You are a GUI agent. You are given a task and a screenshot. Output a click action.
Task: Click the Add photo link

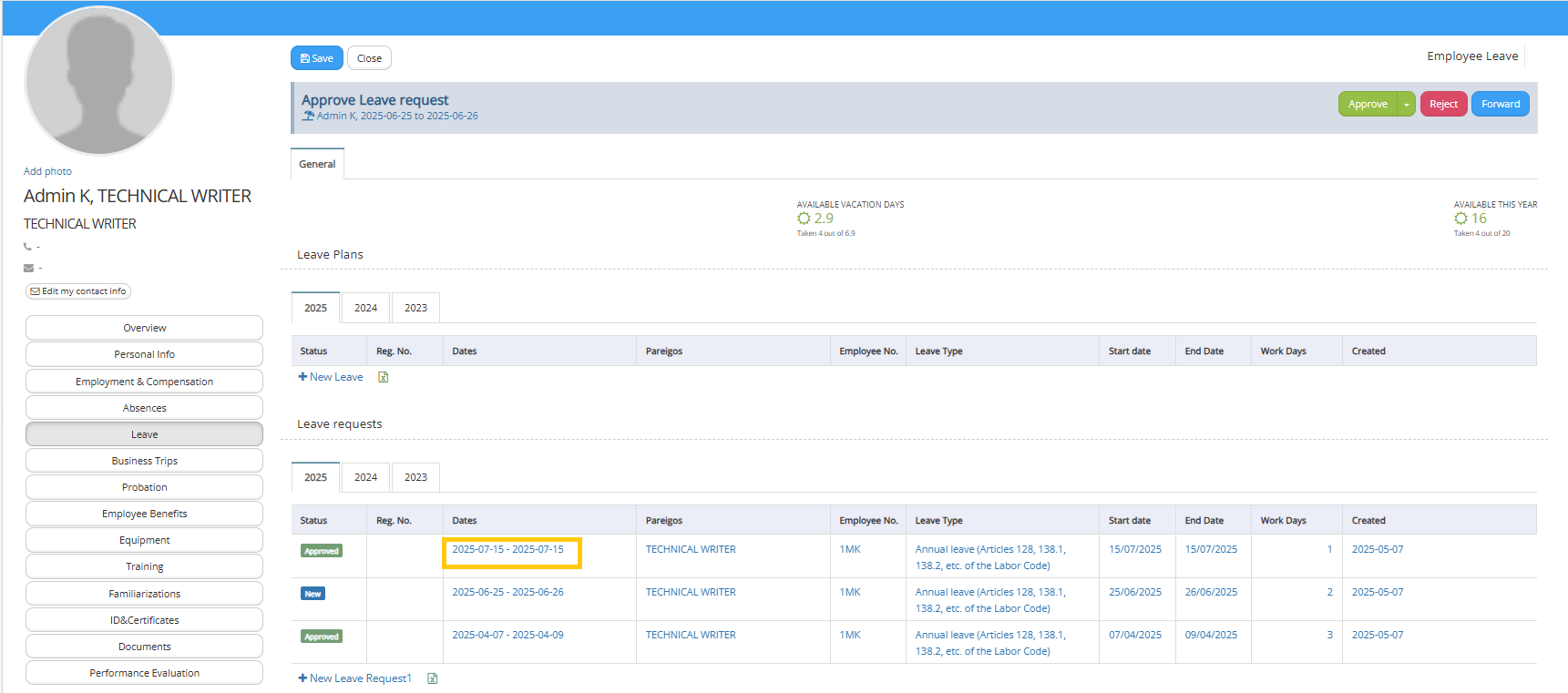click(47, 171)
